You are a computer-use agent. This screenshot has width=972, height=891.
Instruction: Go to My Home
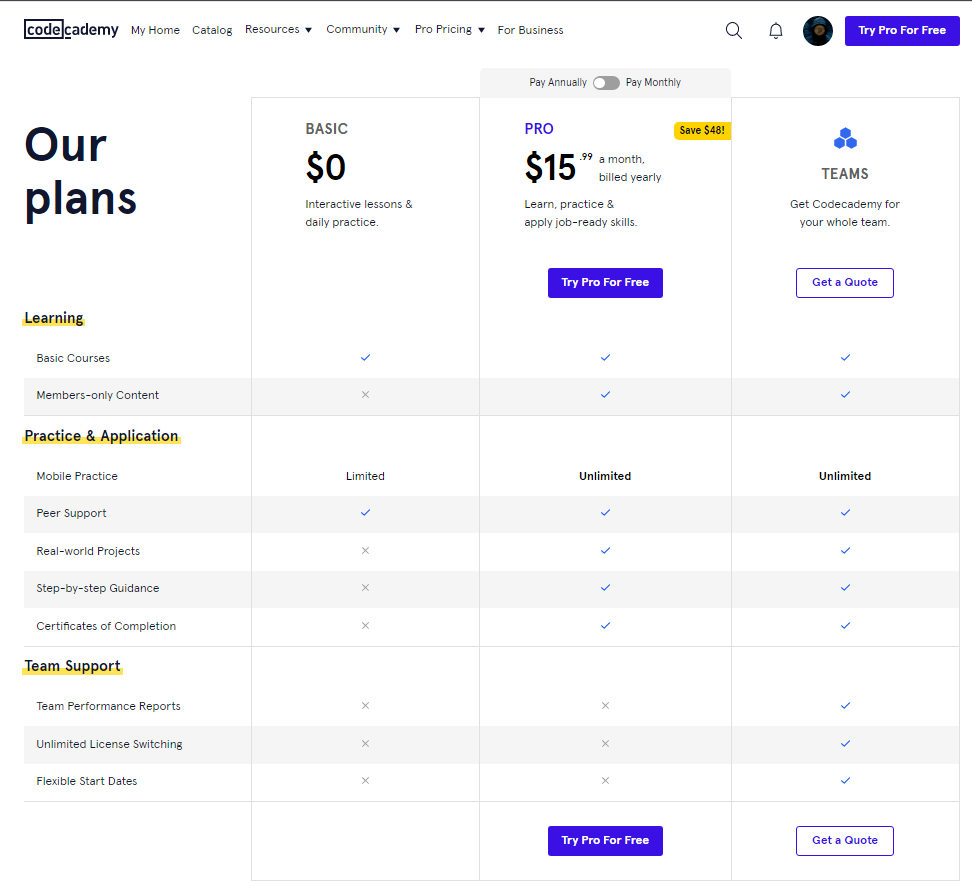pyautogui.click(x=155, y=30)
